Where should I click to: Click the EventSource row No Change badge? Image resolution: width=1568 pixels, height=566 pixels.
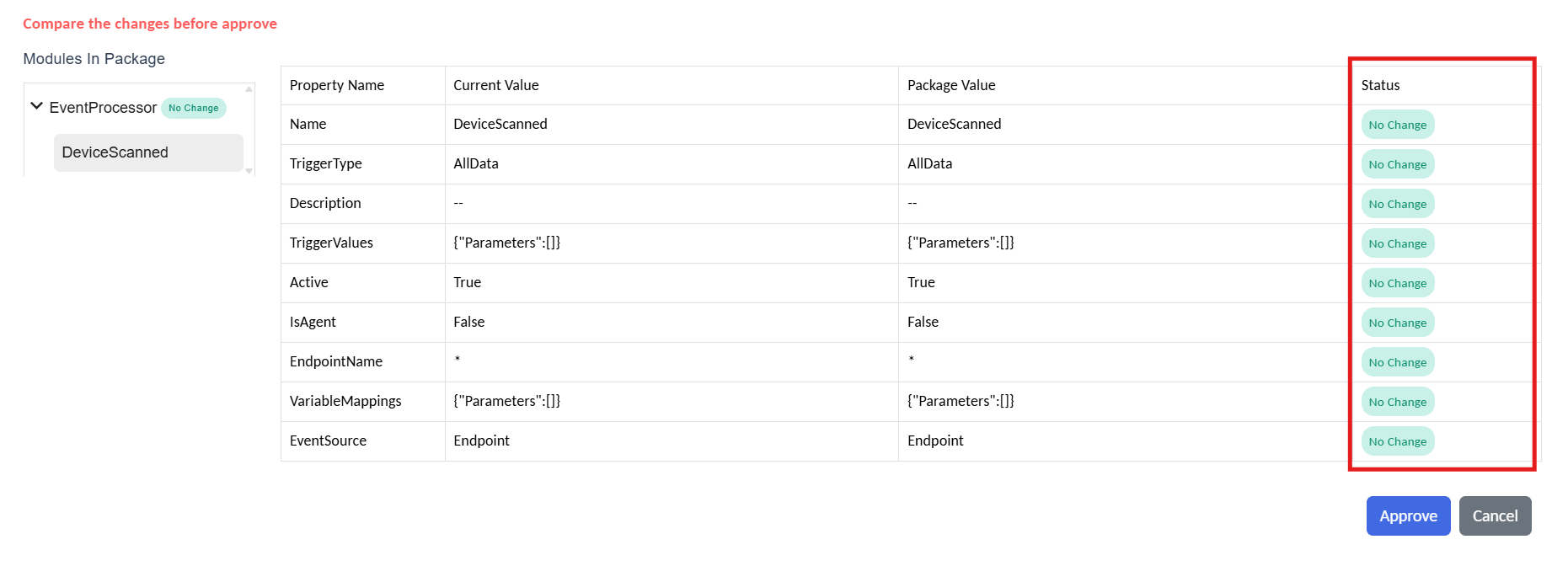click(1397, 441)
